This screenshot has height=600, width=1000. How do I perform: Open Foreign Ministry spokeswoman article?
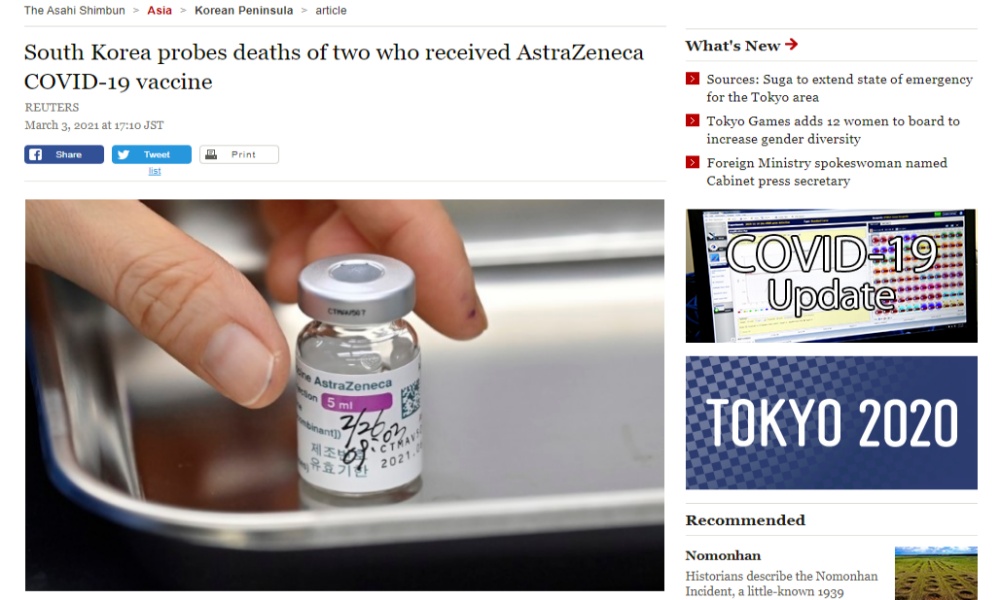tap(827, 172)
